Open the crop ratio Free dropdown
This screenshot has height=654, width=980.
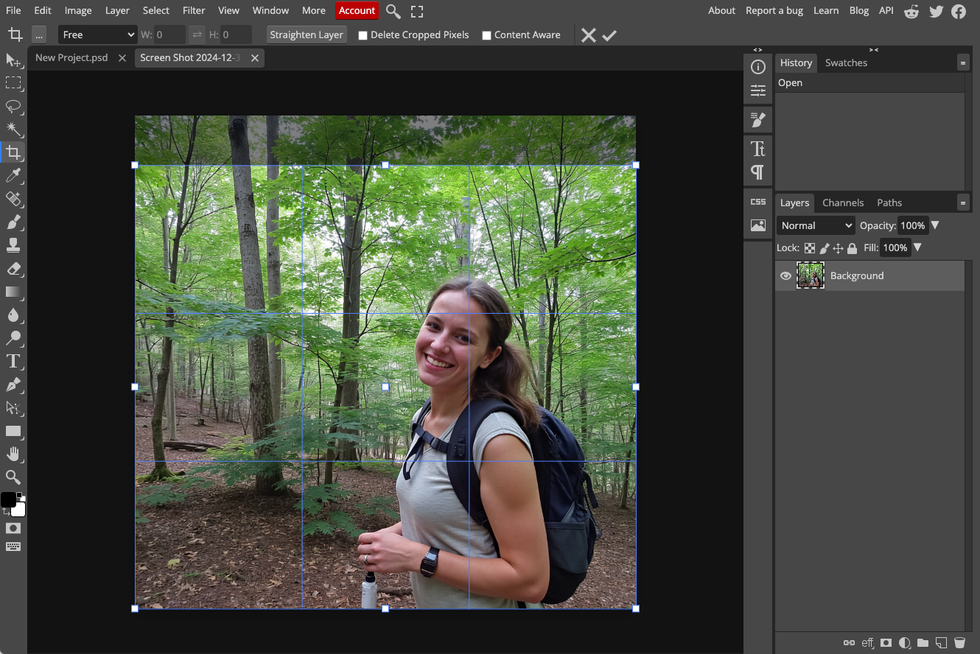(97, 35)
